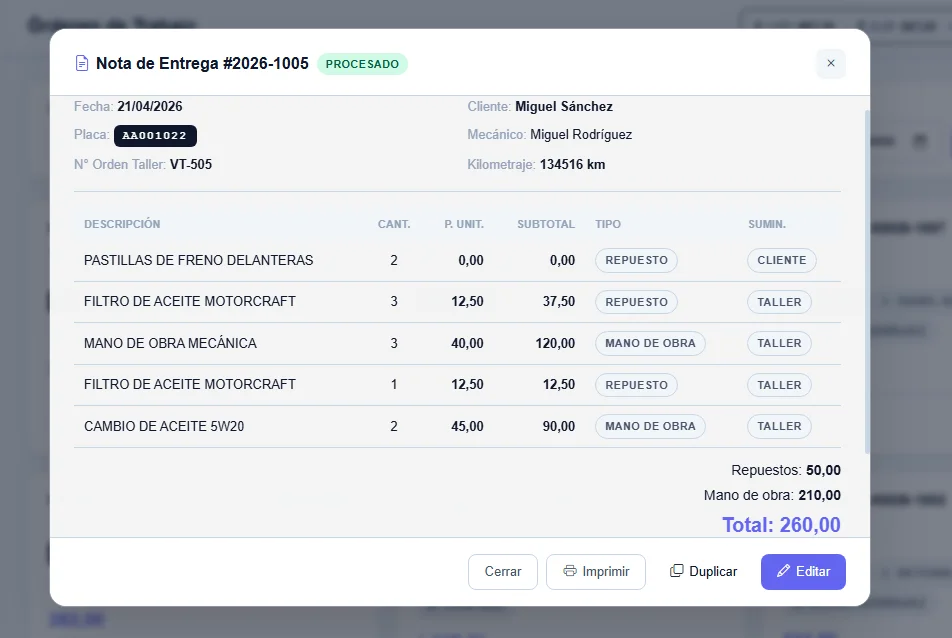Select the license plate badge AA001022
Screen dimensions: 952x638
click(x=155, y=135)
